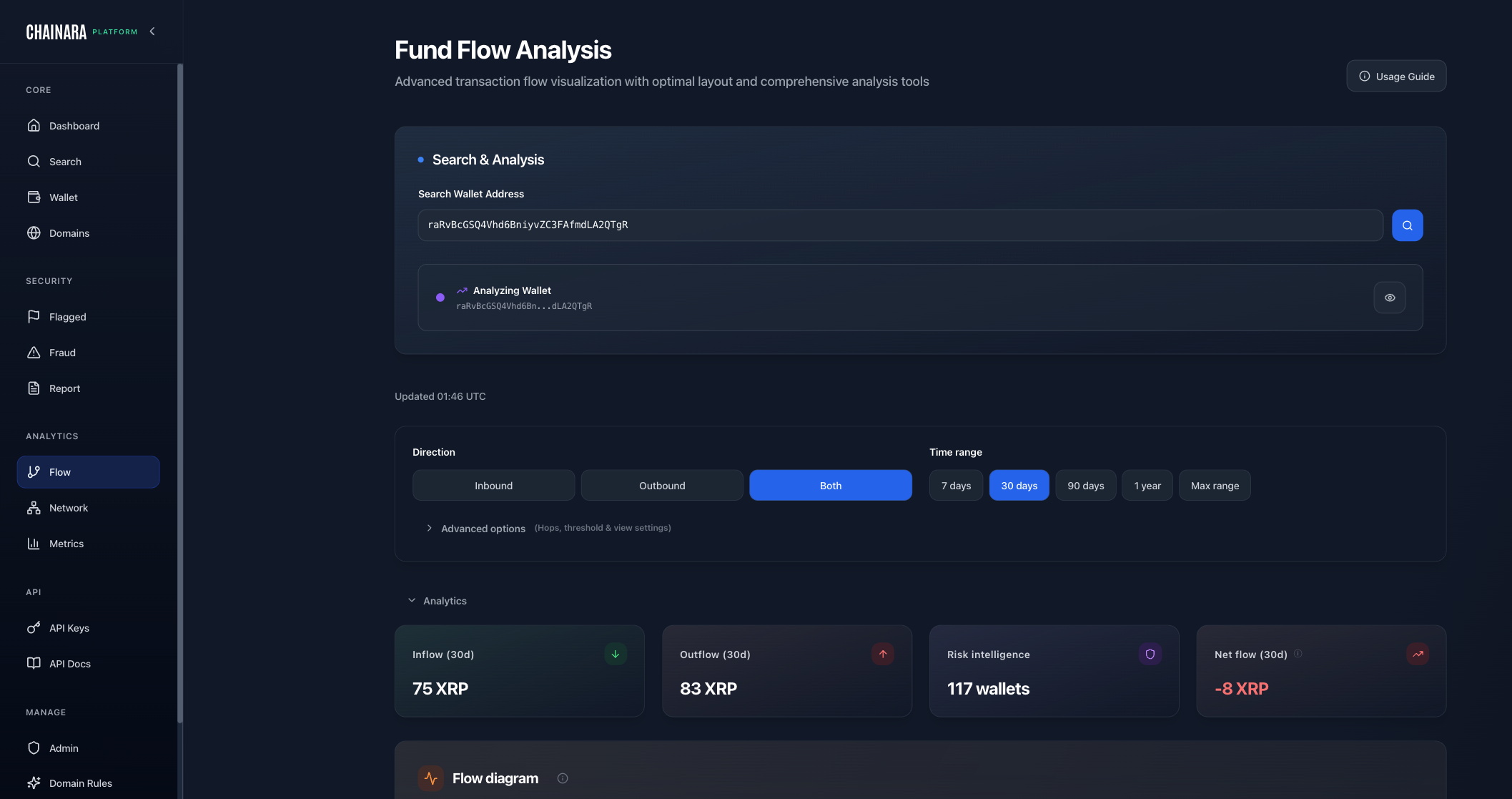Screen dimensions: 1512x799
Task: Click the Dashboard home icon
Action: tap(34, 126)
